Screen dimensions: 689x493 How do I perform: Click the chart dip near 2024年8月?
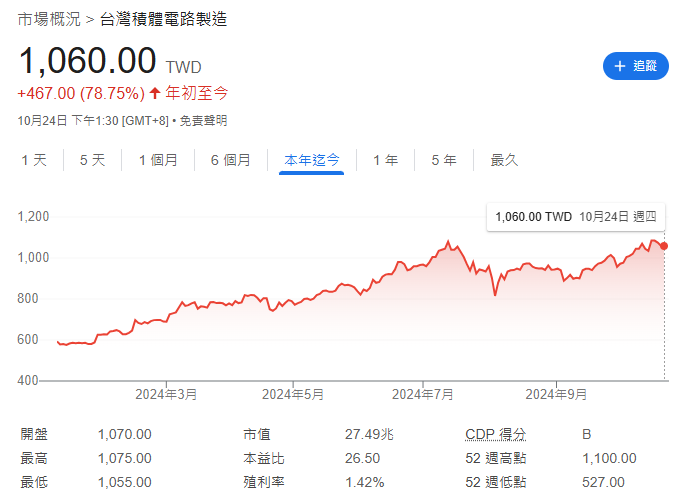(x=495, y=294)
